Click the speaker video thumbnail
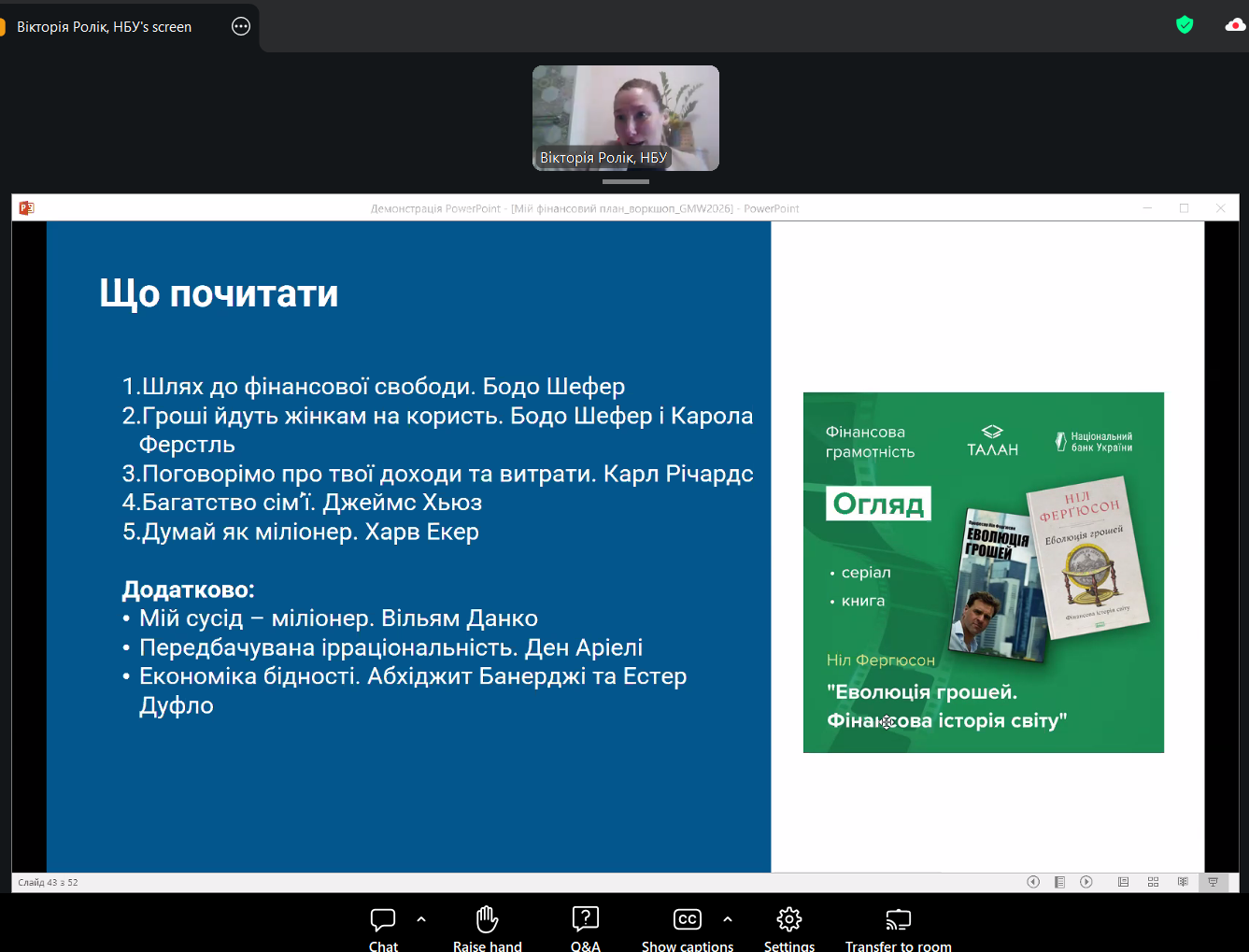The height and width of the screenshot is (952, 1249). 625,118
